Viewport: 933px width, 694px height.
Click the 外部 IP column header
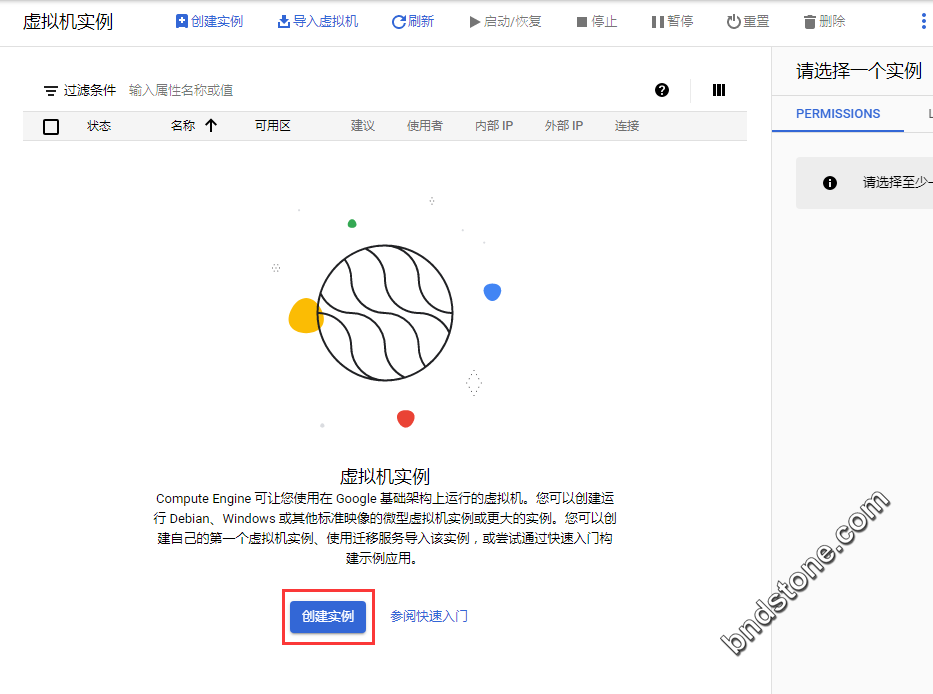tap(563, 126)
